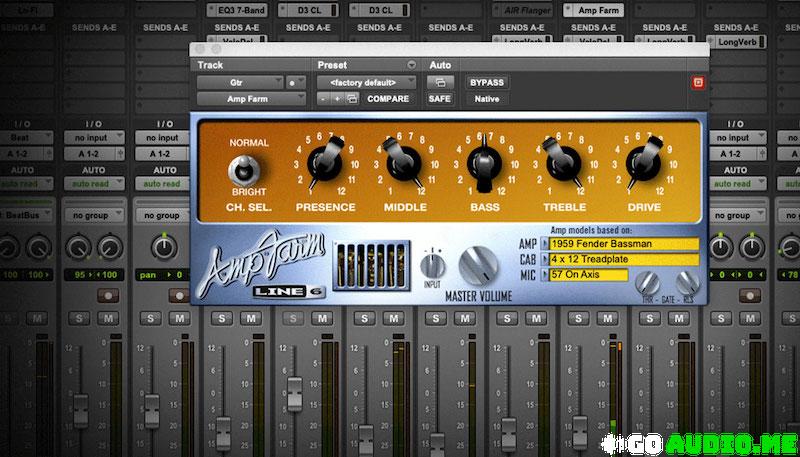
Task: Open the Gtr track selector dropdown
Action: coord(240,83)
